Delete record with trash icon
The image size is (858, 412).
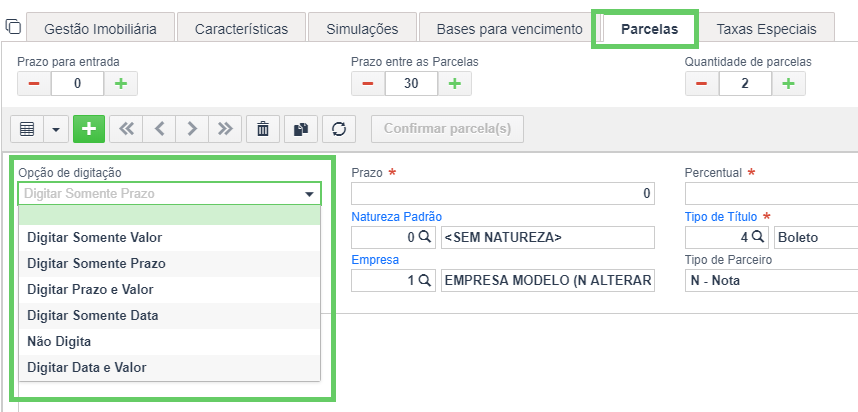coord(263,129)
